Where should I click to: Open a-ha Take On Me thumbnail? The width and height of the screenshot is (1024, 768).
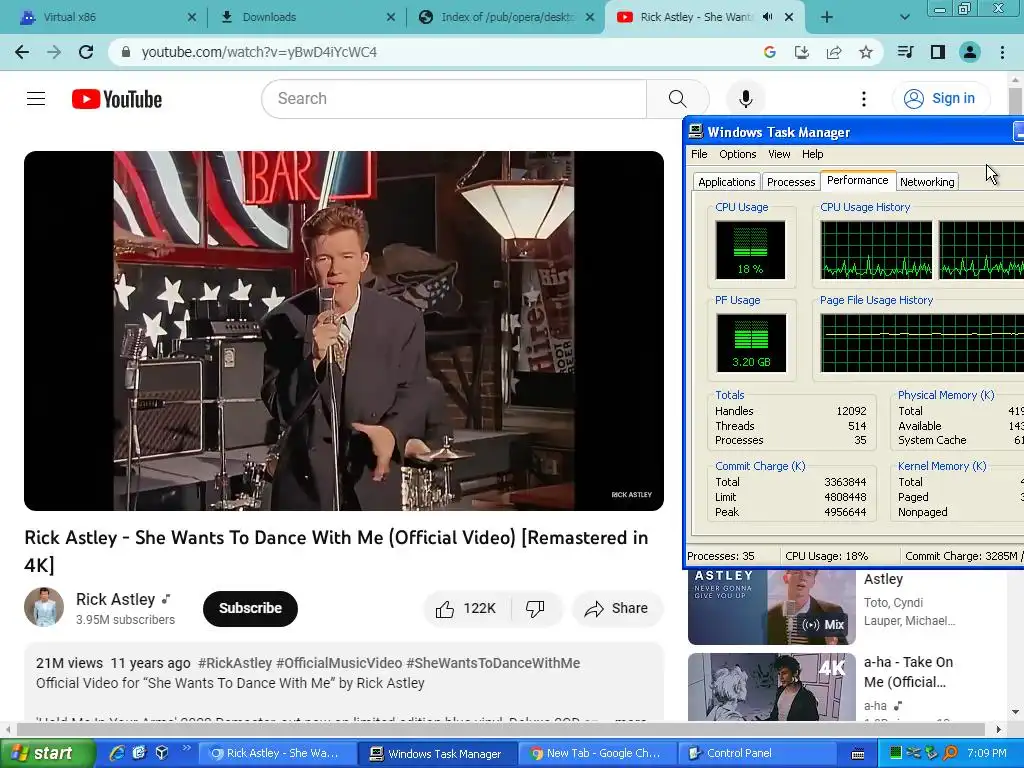click(x=772, y=687)
